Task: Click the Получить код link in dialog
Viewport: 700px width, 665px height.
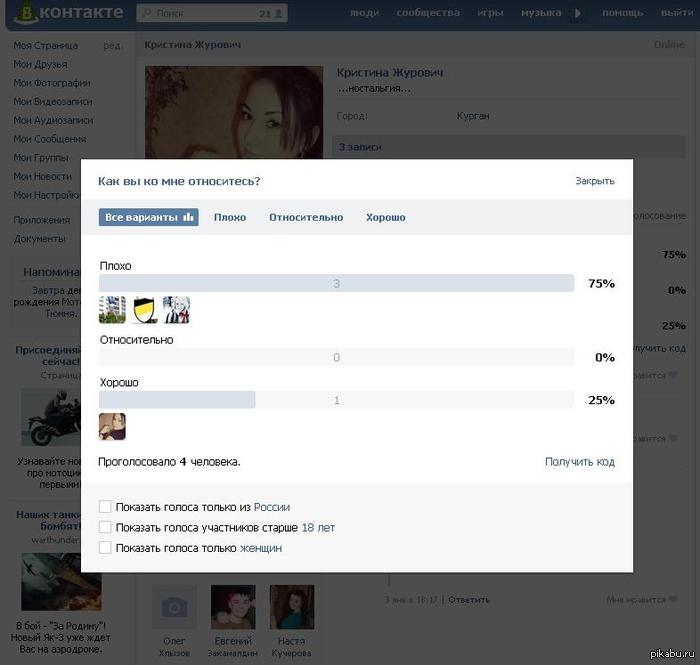Action: (x=579, y=462)
